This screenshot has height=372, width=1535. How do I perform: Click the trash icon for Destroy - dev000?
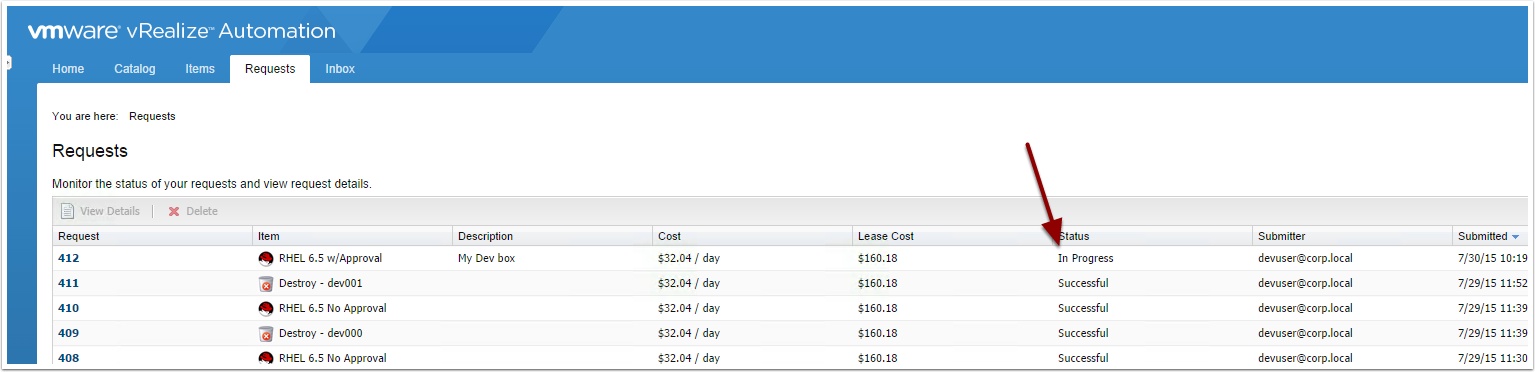[x=266, y=333]
